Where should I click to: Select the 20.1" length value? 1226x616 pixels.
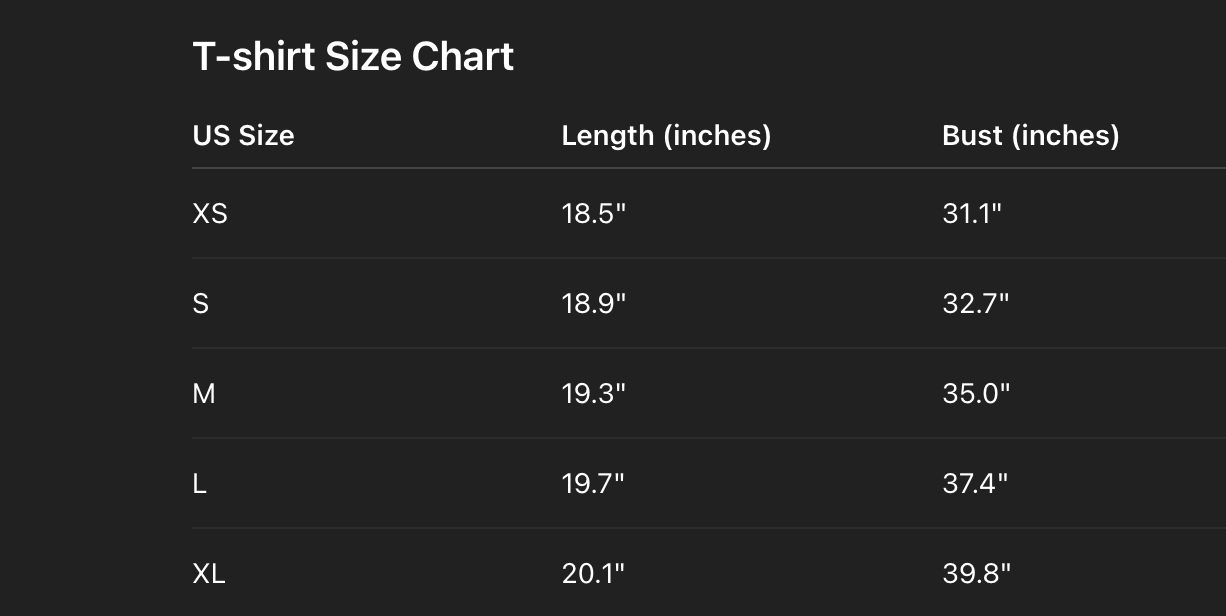point(593,574)
